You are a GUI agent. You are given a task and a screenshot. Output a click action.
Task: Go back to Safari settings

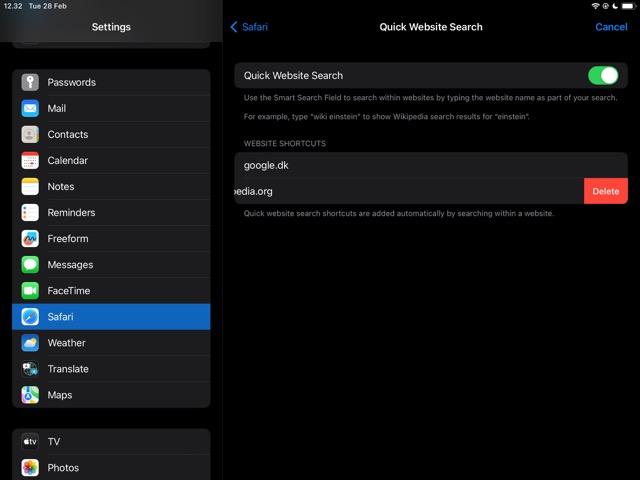(249, 27)
